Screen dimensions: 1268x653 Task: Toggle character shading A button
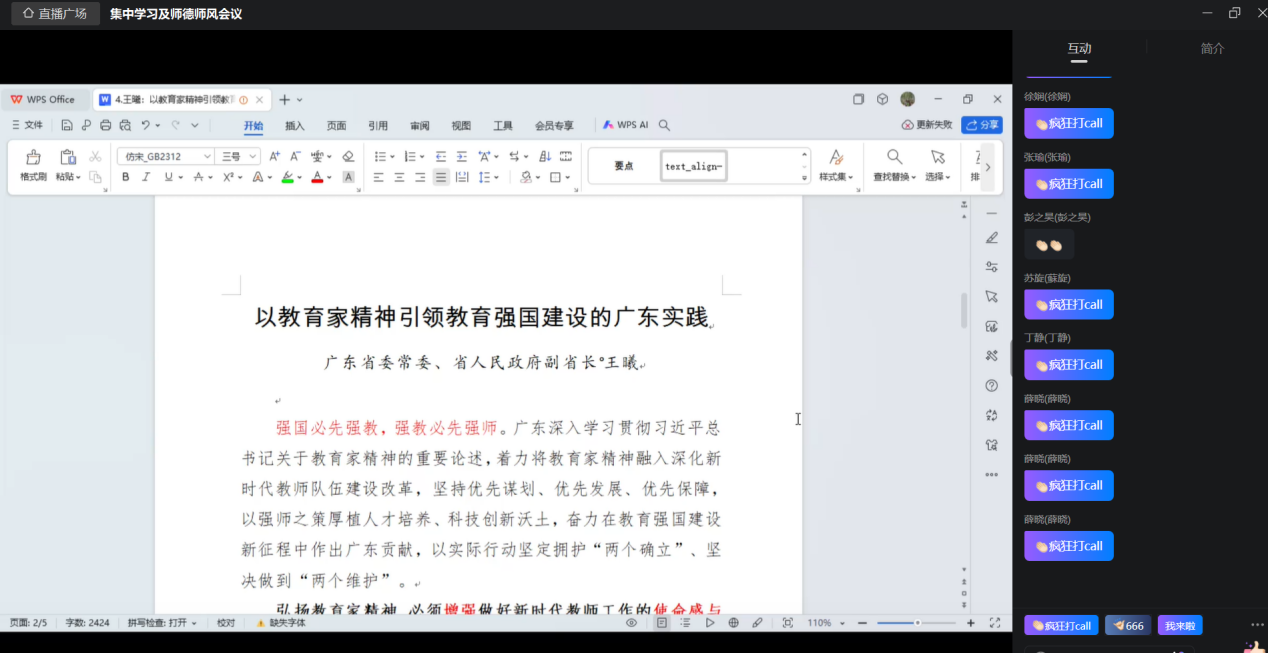pyautogui.click(x=348, y=177)
